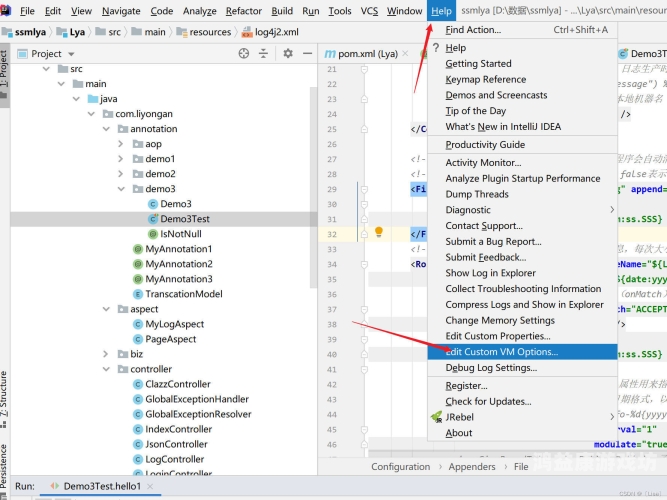Screen dimensions: 667x500
Task: Open the Refactor menu
Action: click(243, 11)
